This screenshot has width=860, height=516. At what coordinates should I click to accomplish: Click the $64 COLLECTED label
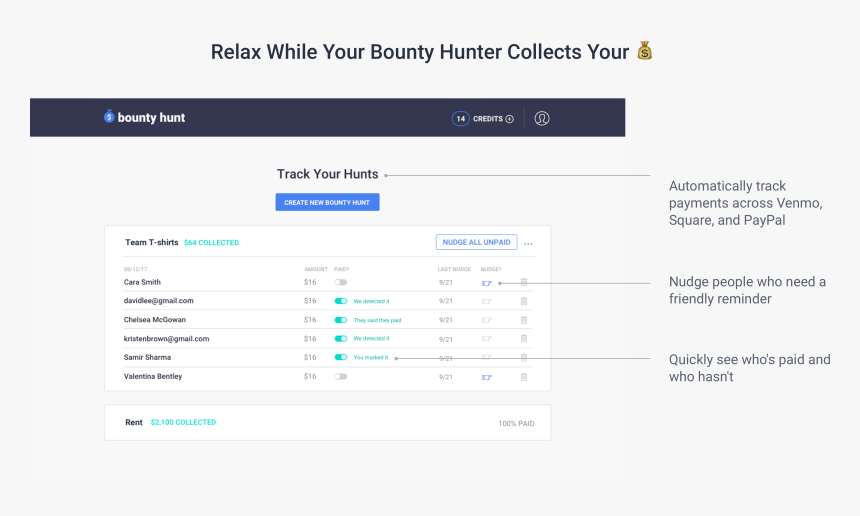(x=212, y=243)
